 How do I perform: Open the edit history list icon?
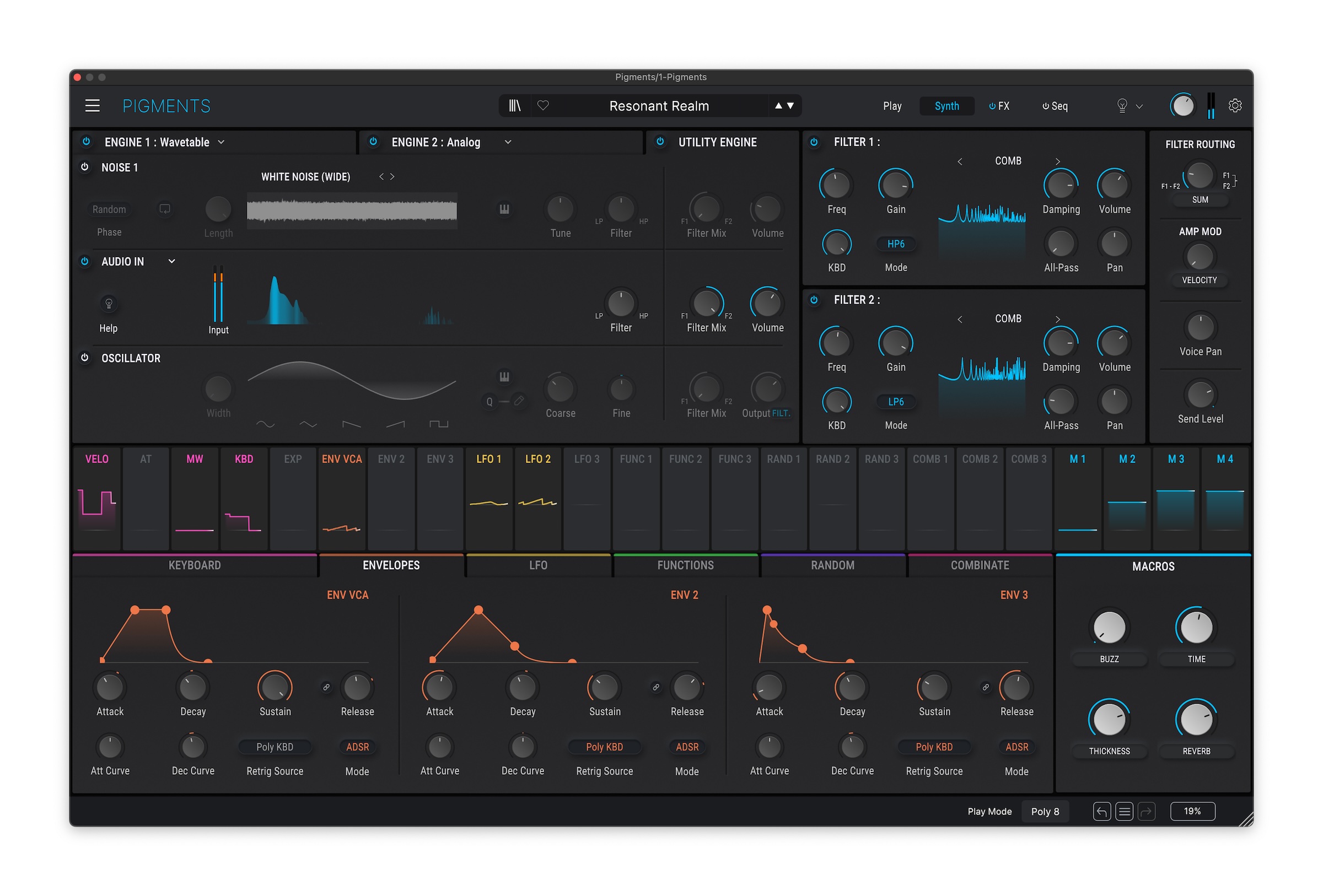click(x=1125, y=812)
